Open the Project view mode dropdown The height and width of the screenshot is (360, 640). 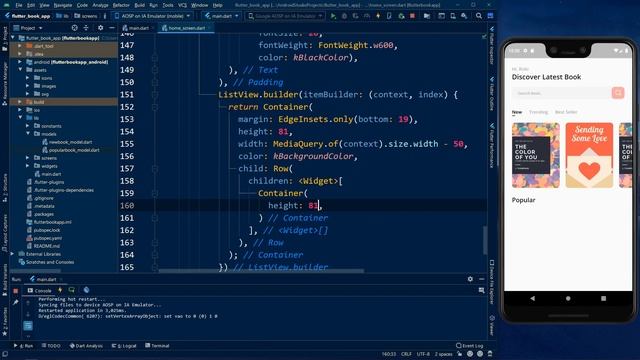pos(28,28)
